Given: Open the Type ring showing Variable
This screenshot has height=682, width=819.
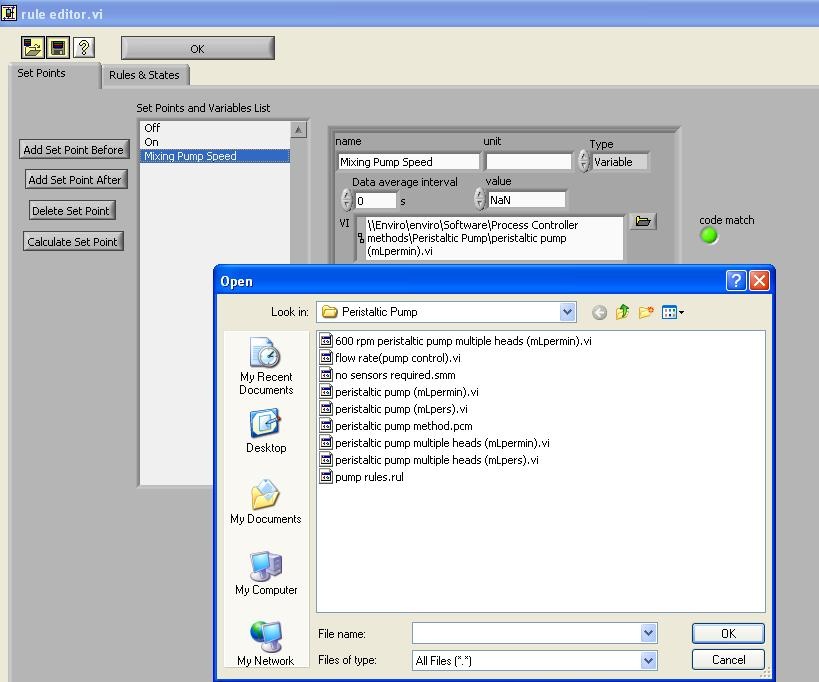Looking at the screenshot, I should (619, 162).
